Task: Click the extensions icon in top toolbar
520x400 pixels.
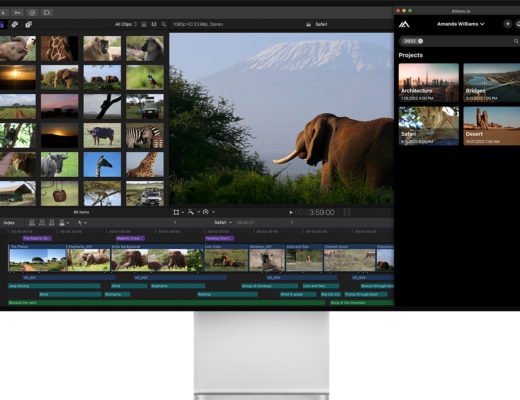Action: pyautogui.click(x=47, y=13)
